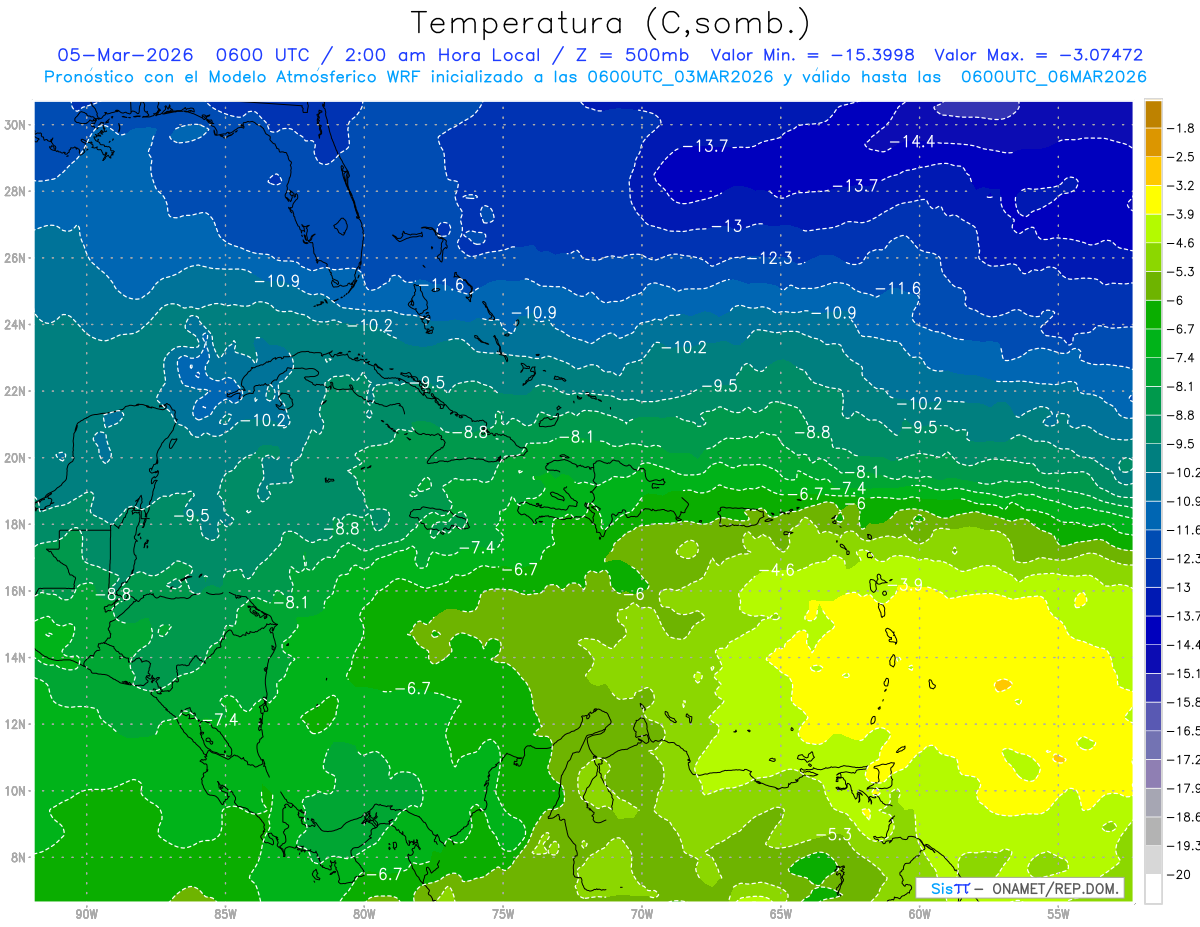Click the 10N latitude axis label
This screenshot has width=1200, height=927.
point(17,790)
